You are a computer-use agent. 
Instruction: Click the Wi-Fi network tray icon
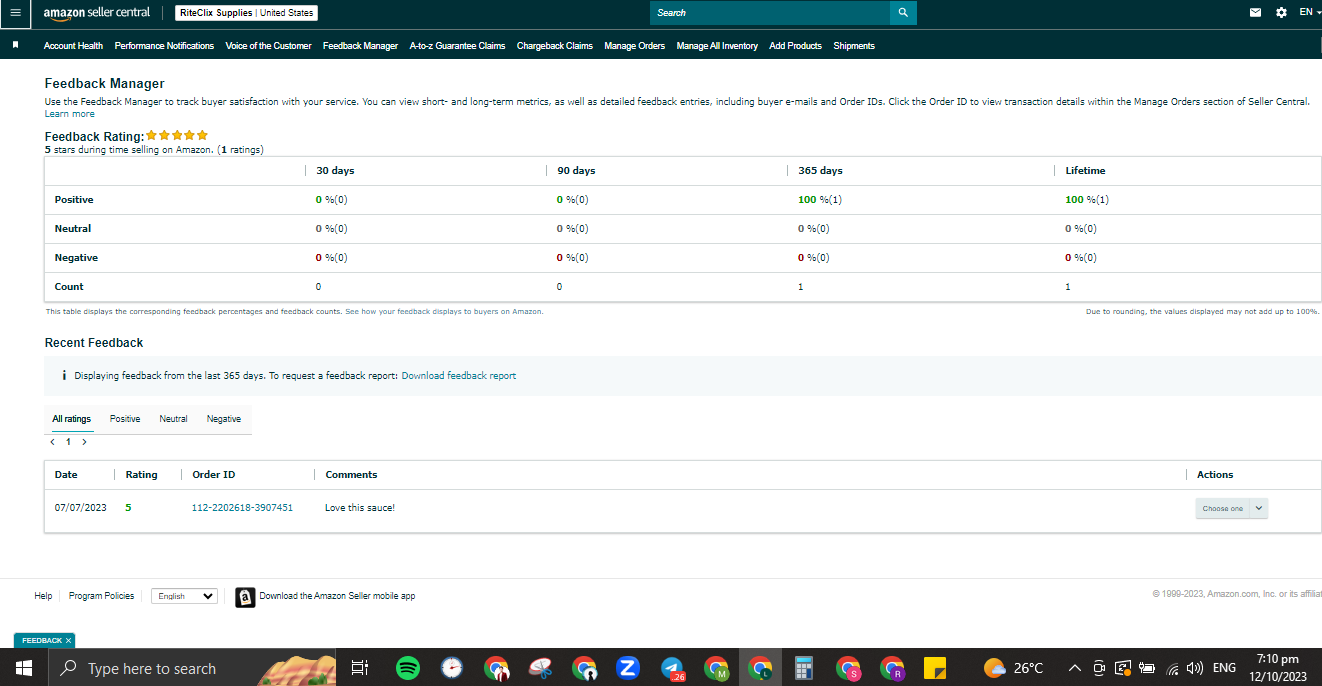point(1172,668)
